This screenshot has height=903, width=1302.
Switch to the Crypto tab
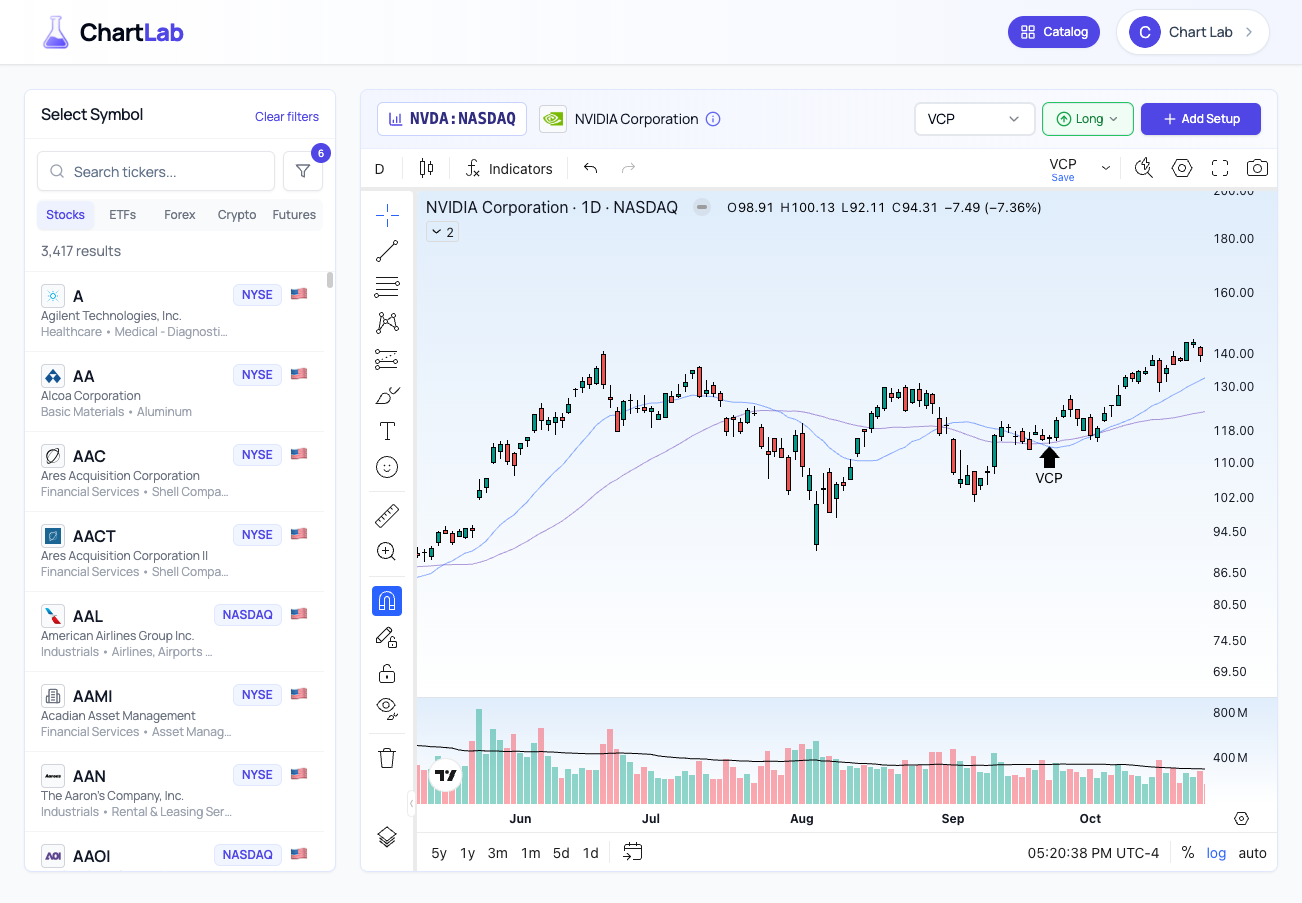[237, 215]
